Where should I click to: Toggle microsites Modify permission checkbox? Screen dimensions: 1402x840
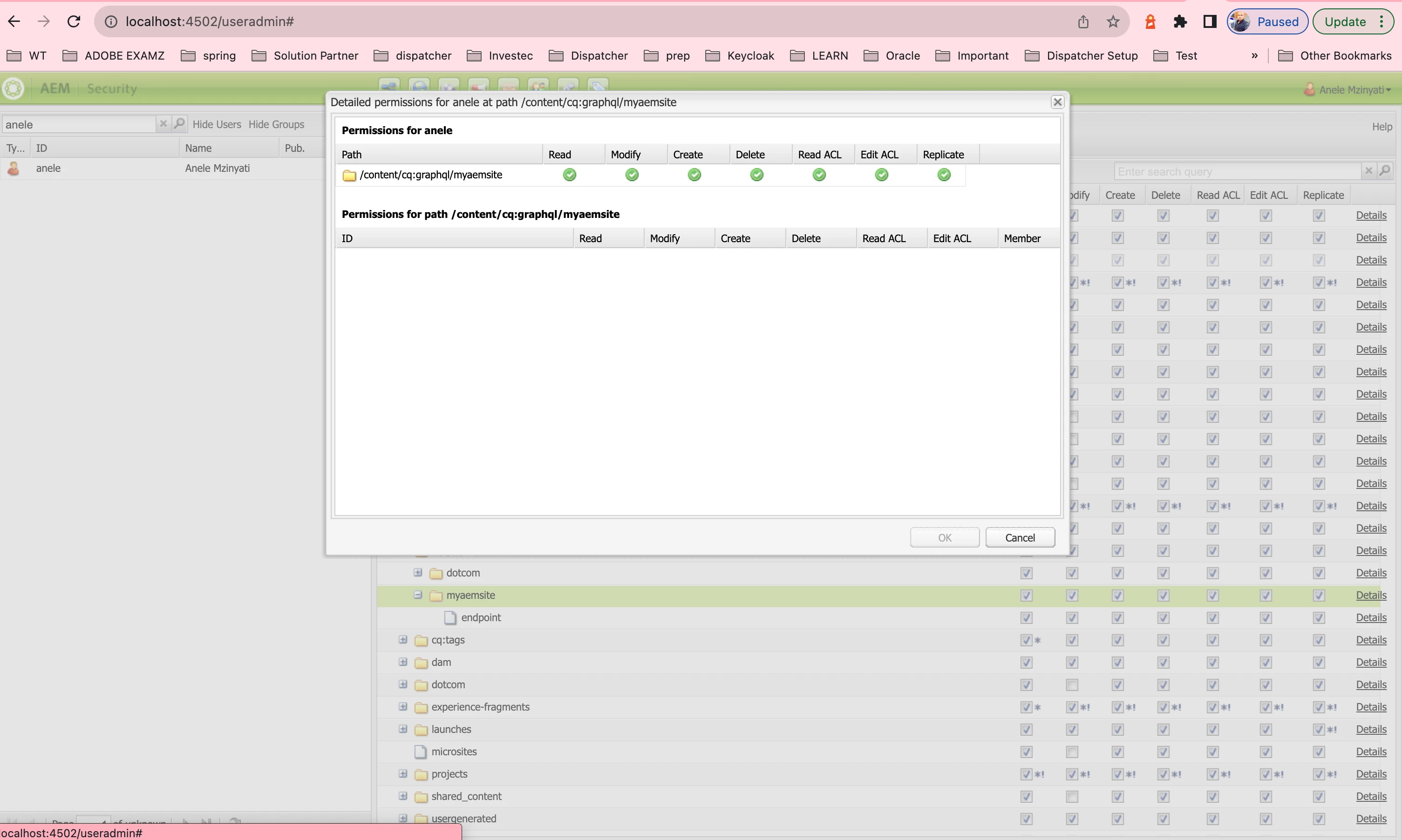1071,751
